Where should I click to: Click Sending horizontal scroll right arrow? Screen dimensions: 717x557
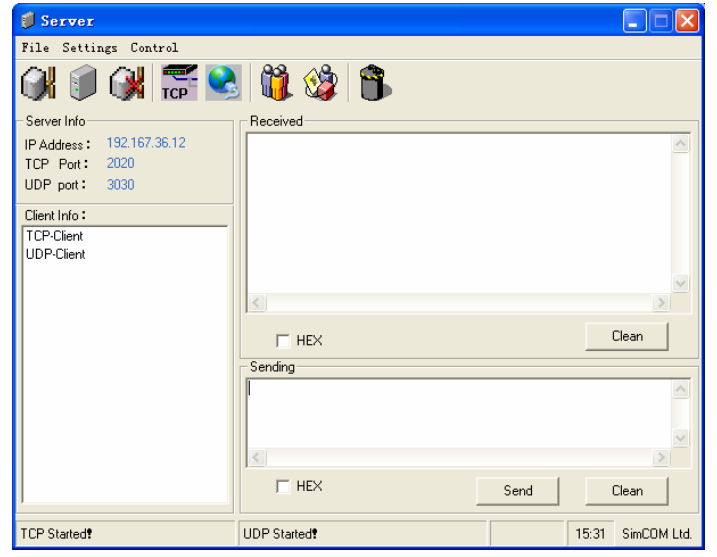[661, 457]
